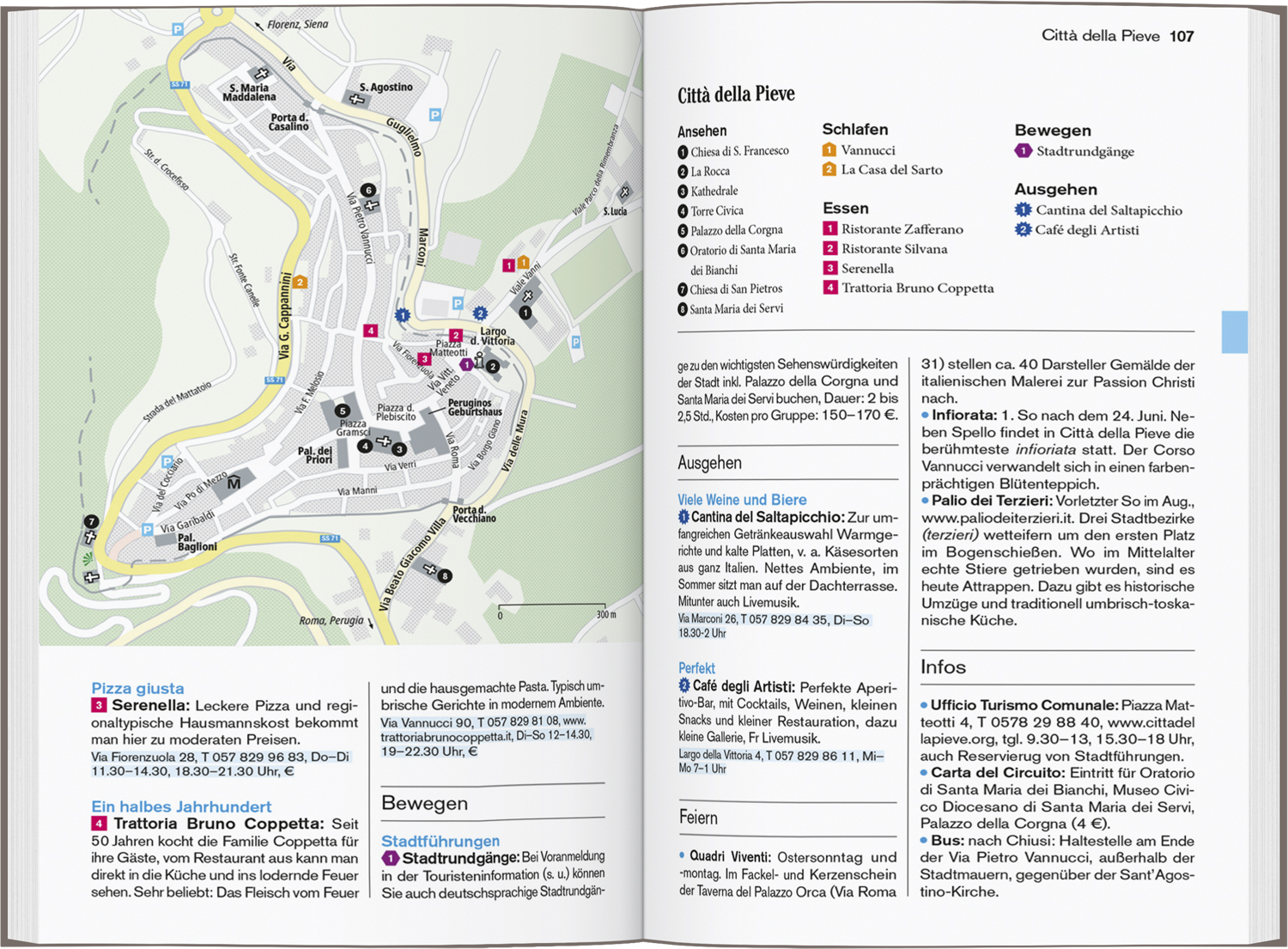Image resolution: width=1288 pixels, height=949 pixels.
Task: Click the museum M icon on the map
Action: pyautogui.click(x=234, y=484)
